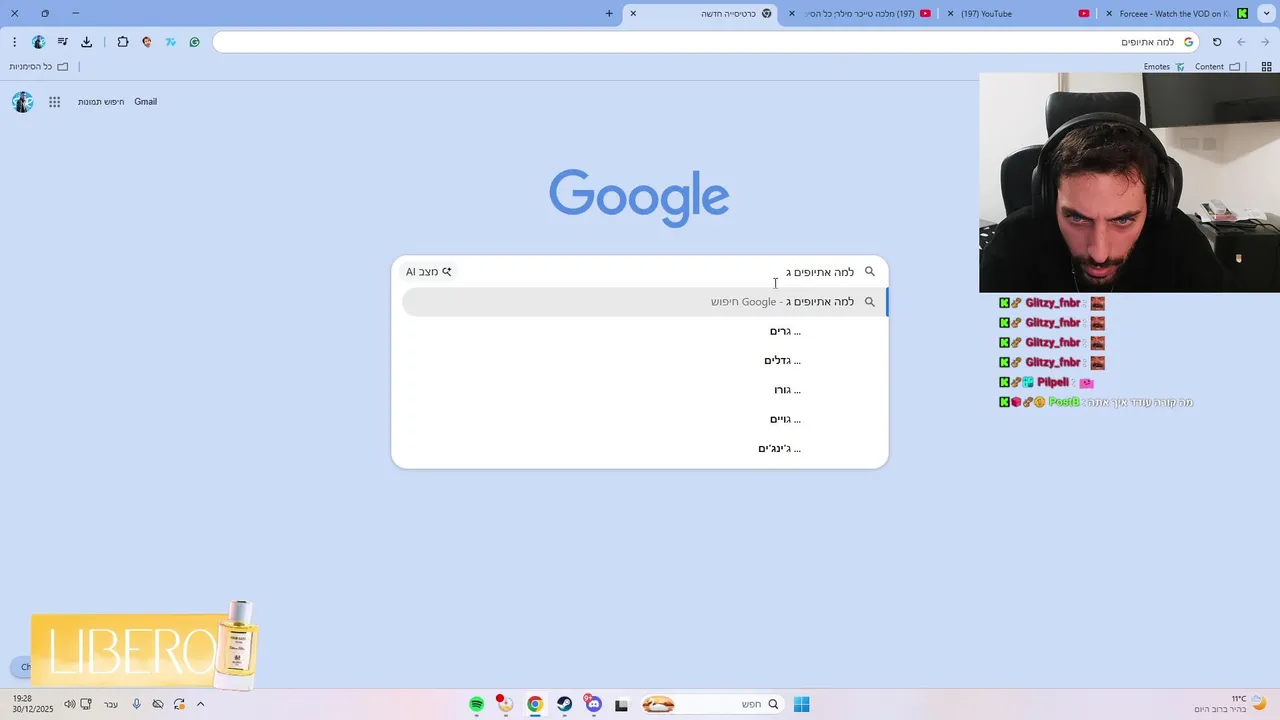Click the webcam overlay video

[1129, 182]
